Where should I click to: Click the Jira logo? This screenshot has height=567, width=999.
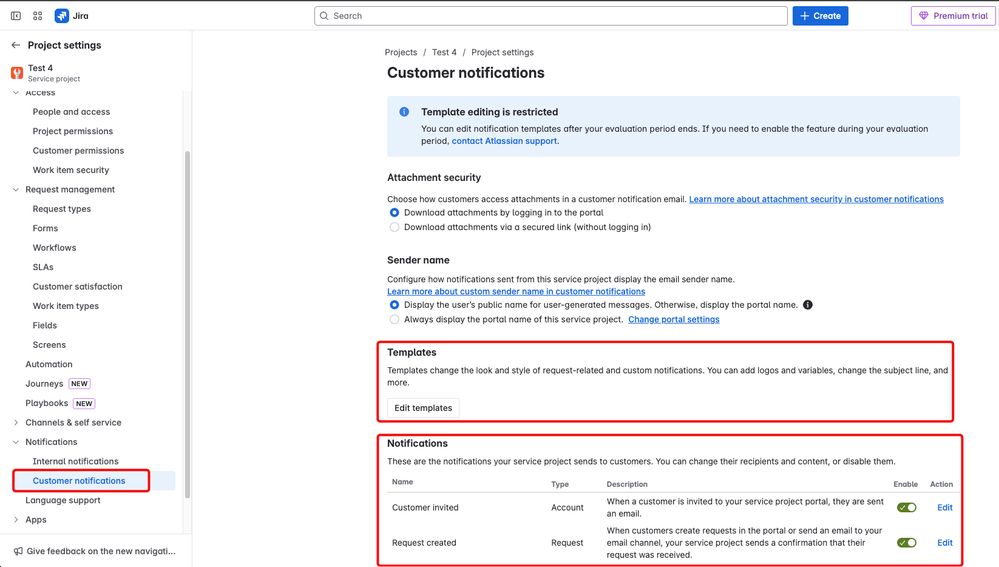click(62, 15)
